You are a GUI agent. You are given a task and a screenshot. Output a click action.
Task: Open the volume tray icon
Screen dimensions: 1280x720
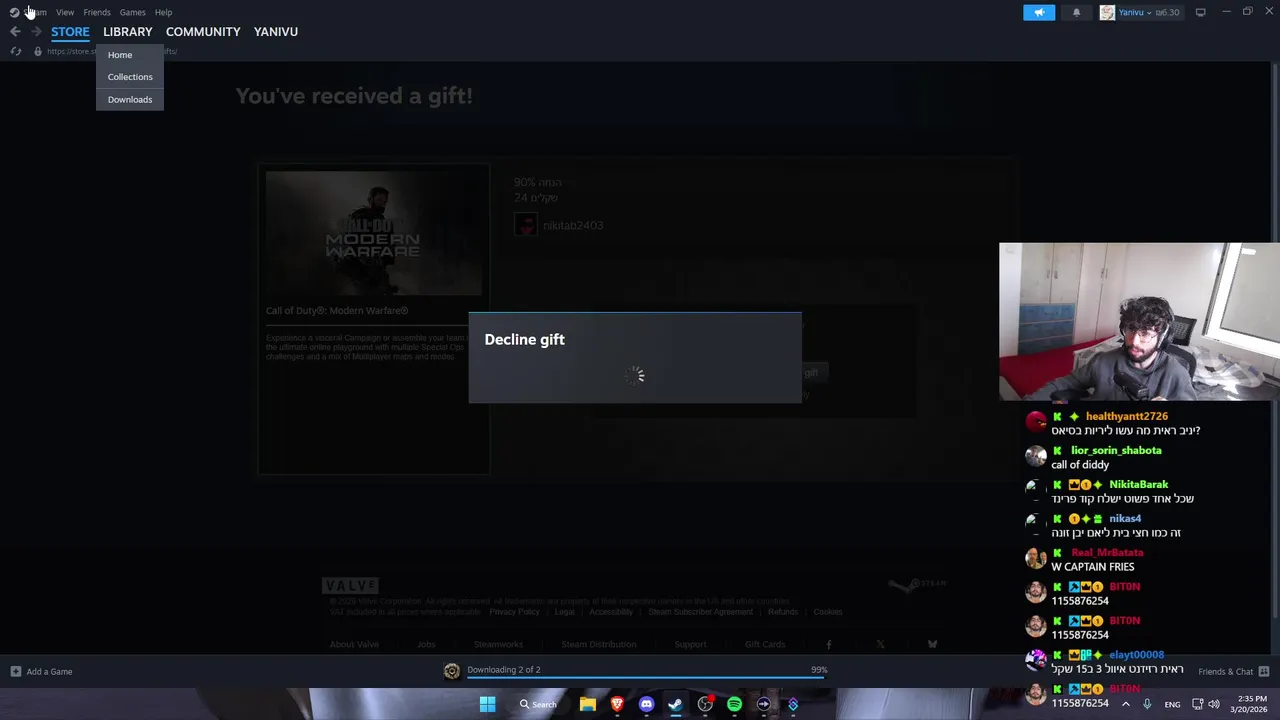coord(1213,704)
